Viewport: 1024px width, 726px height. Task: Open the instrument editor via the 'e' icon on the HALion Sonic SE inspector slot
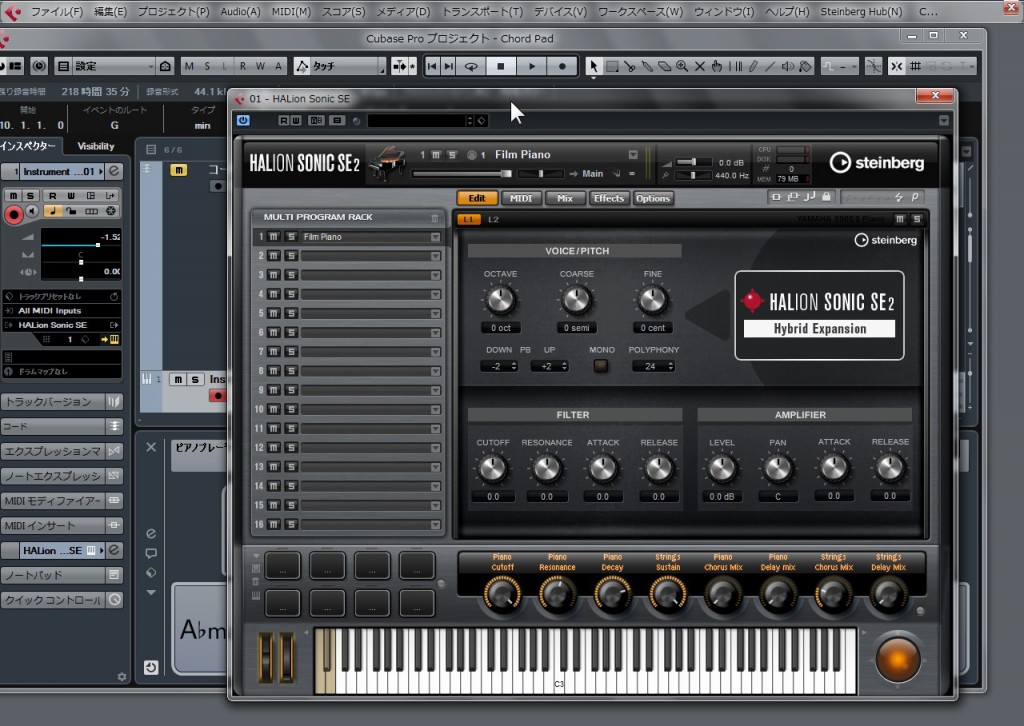coord(115,549)
